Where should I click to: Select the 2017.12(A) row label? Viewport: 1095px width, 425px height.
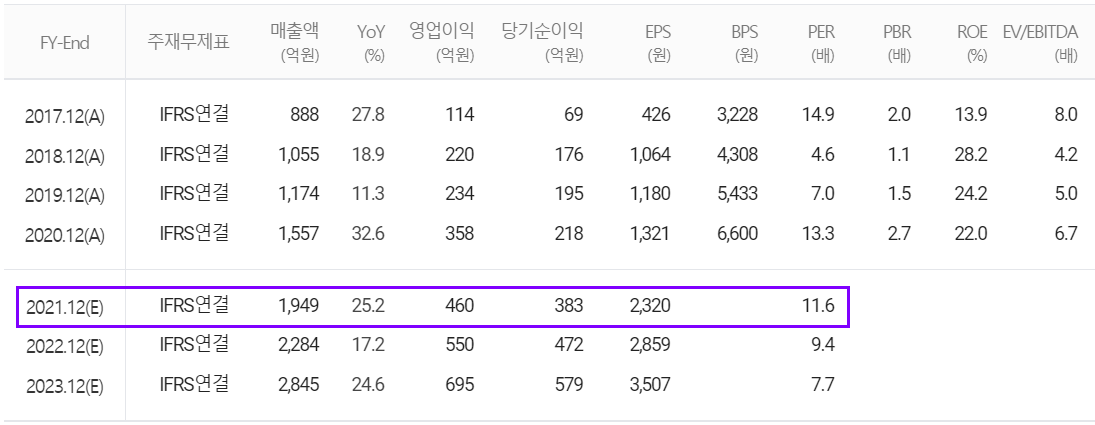64,117
